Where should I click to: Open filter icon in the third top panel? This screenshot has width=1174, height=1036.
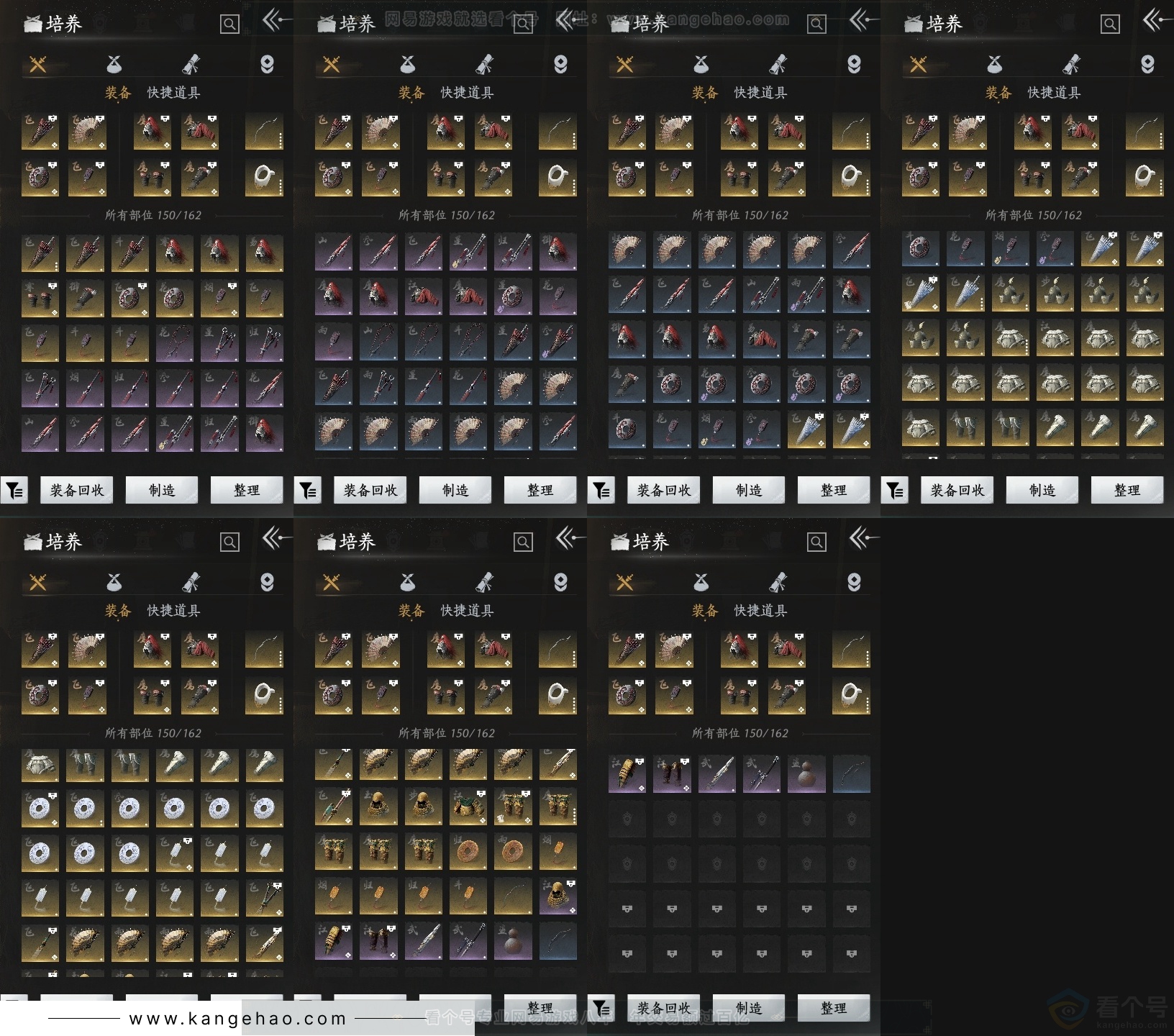pos(601,491)
